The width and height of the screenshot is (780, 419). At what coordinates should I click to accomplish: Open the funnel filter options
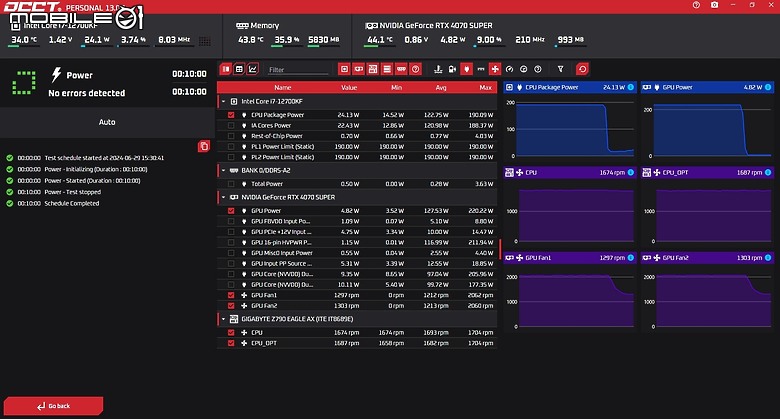561,69
